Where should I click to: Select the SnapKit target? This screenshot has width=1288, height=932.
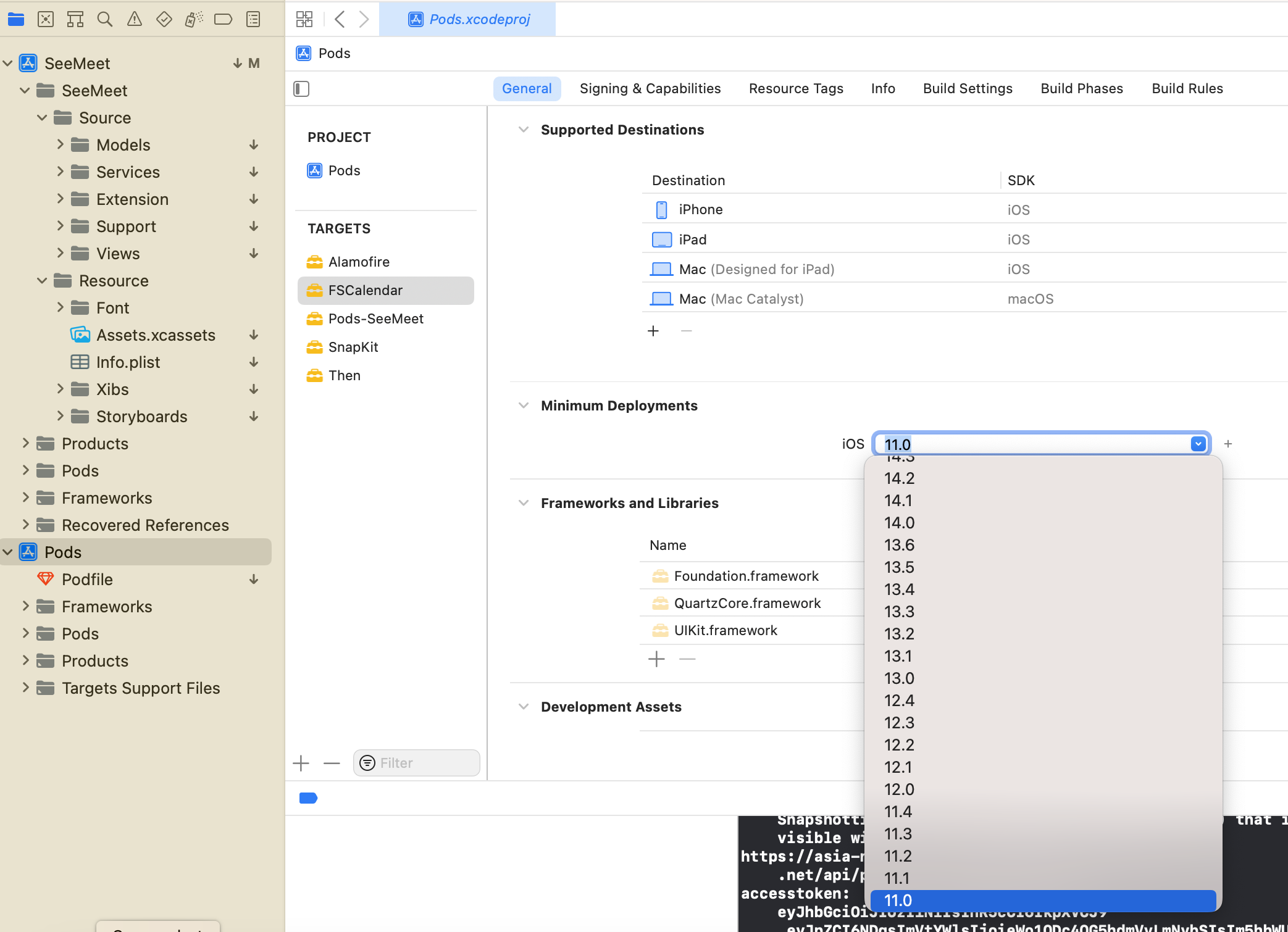(353, 347)
